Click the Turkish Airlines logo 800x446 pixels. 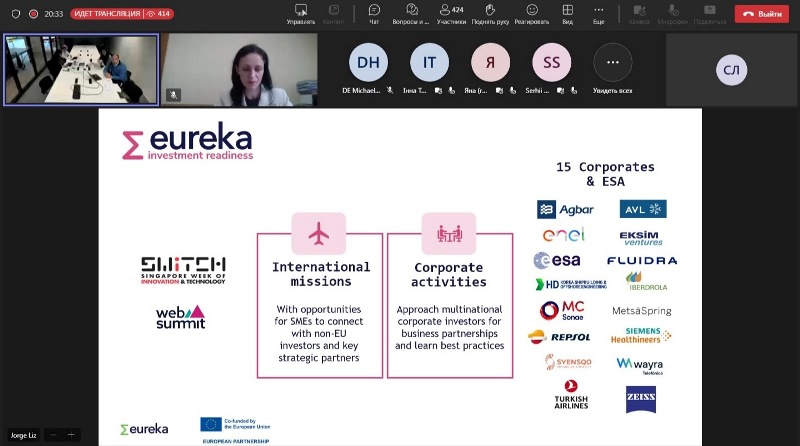tap(571, 394)
